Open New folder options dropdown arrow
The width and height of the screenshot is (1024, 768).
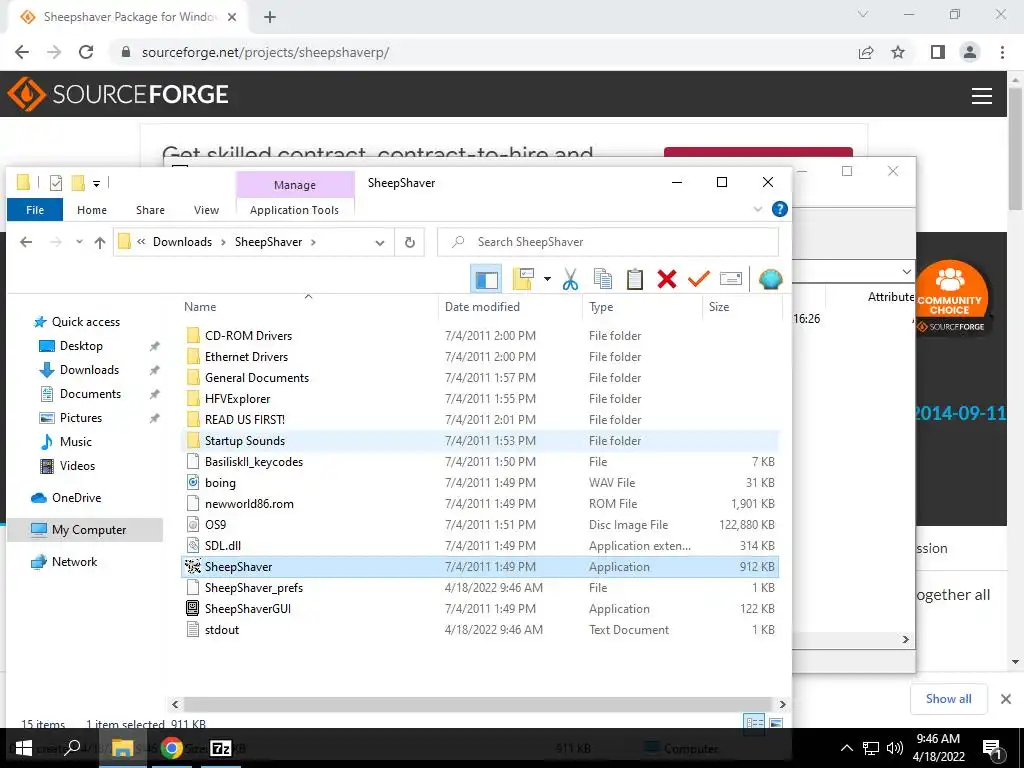pyautogui.click(x=547, y=279)
